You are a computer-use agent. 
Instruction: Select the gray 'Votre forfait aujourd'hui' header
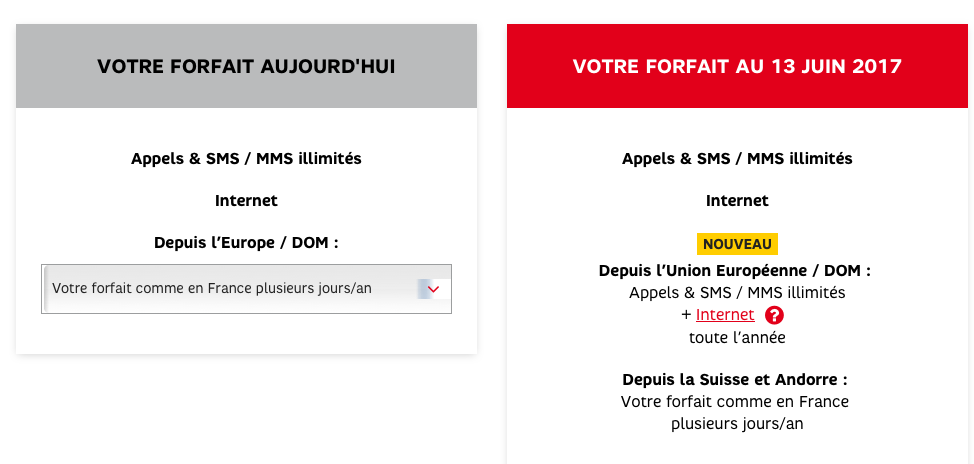[246, 66]
